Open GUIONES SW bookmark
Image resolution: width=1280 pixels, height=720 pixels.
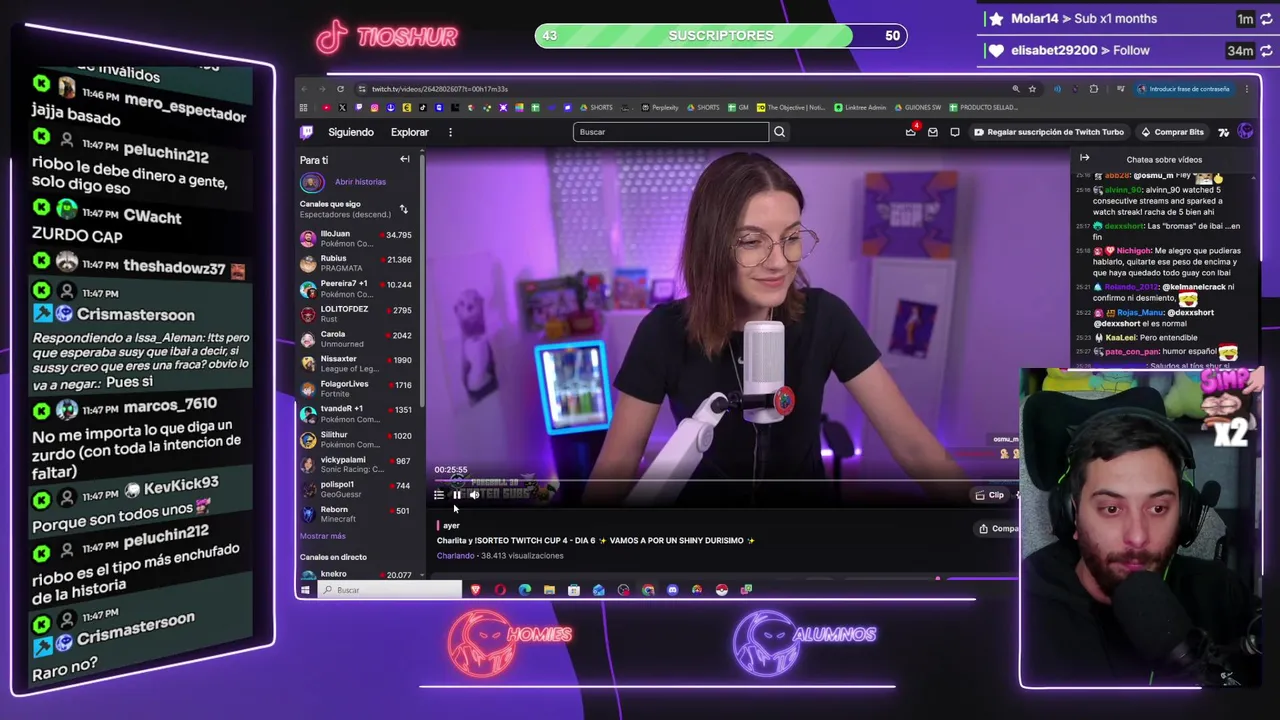pos(918,107)
